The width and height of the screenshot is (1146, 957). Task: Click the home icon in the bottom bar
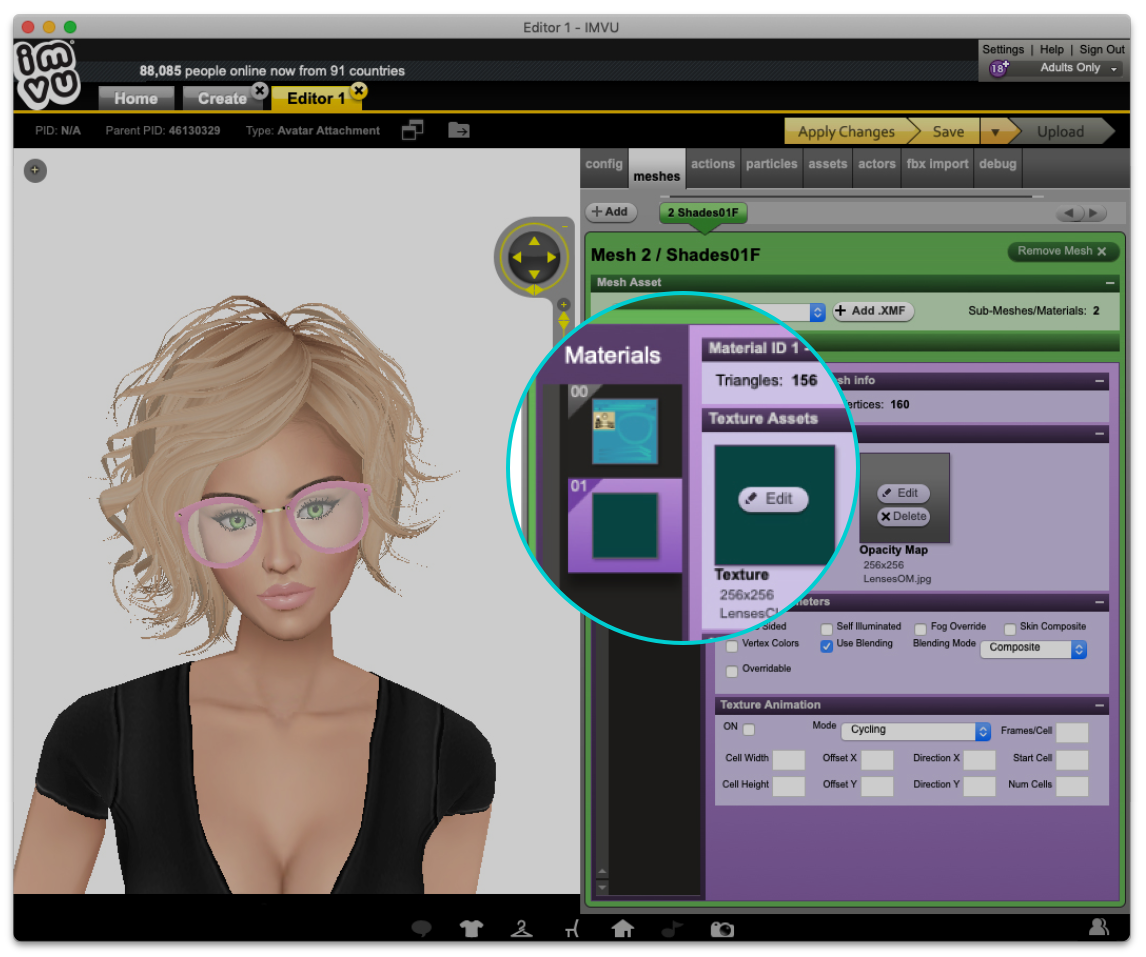coord(623,928)
